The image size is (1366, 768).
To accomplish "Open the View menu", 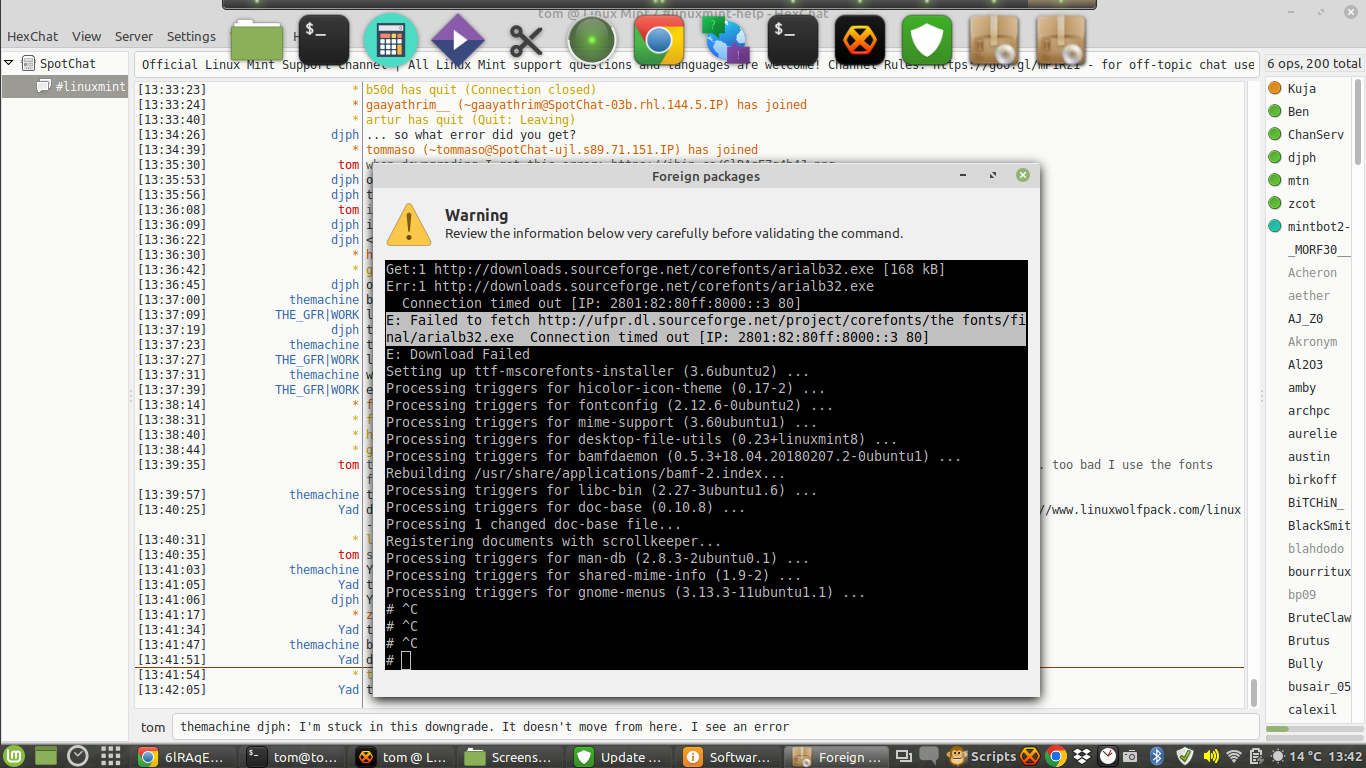I will coord(86,36).
